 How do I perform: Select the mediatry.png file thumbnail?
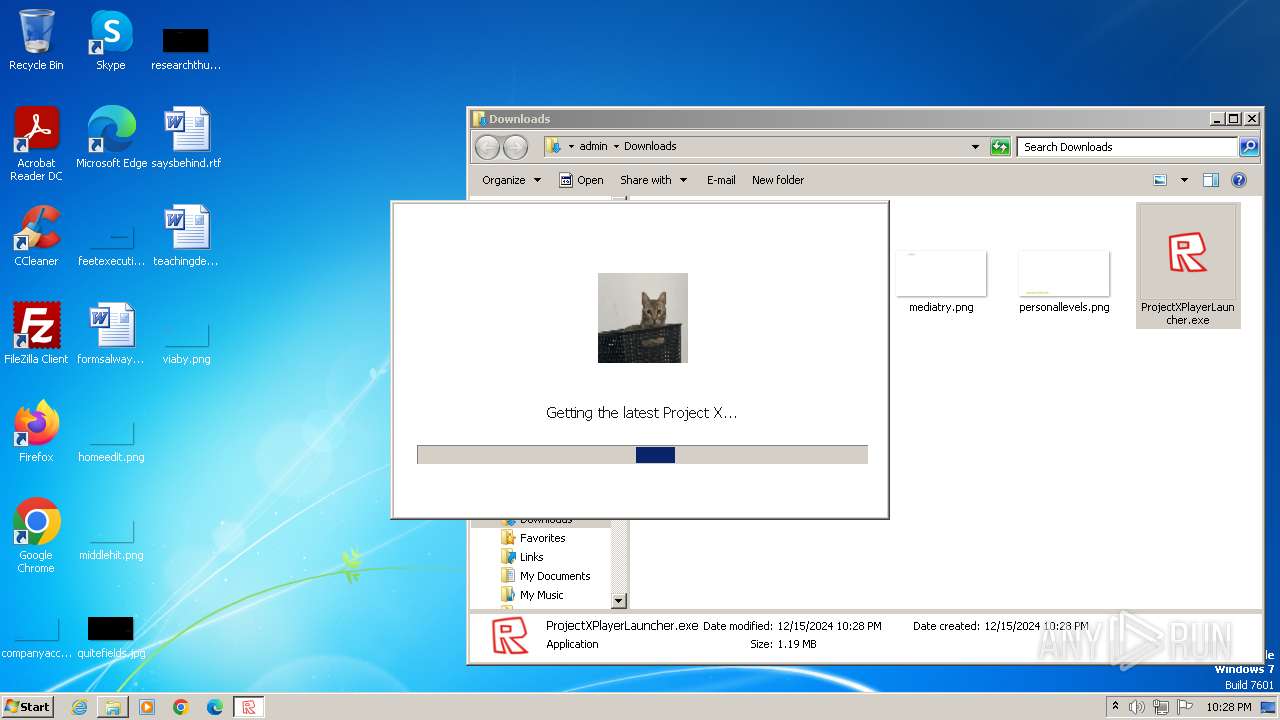coord(941,282)
